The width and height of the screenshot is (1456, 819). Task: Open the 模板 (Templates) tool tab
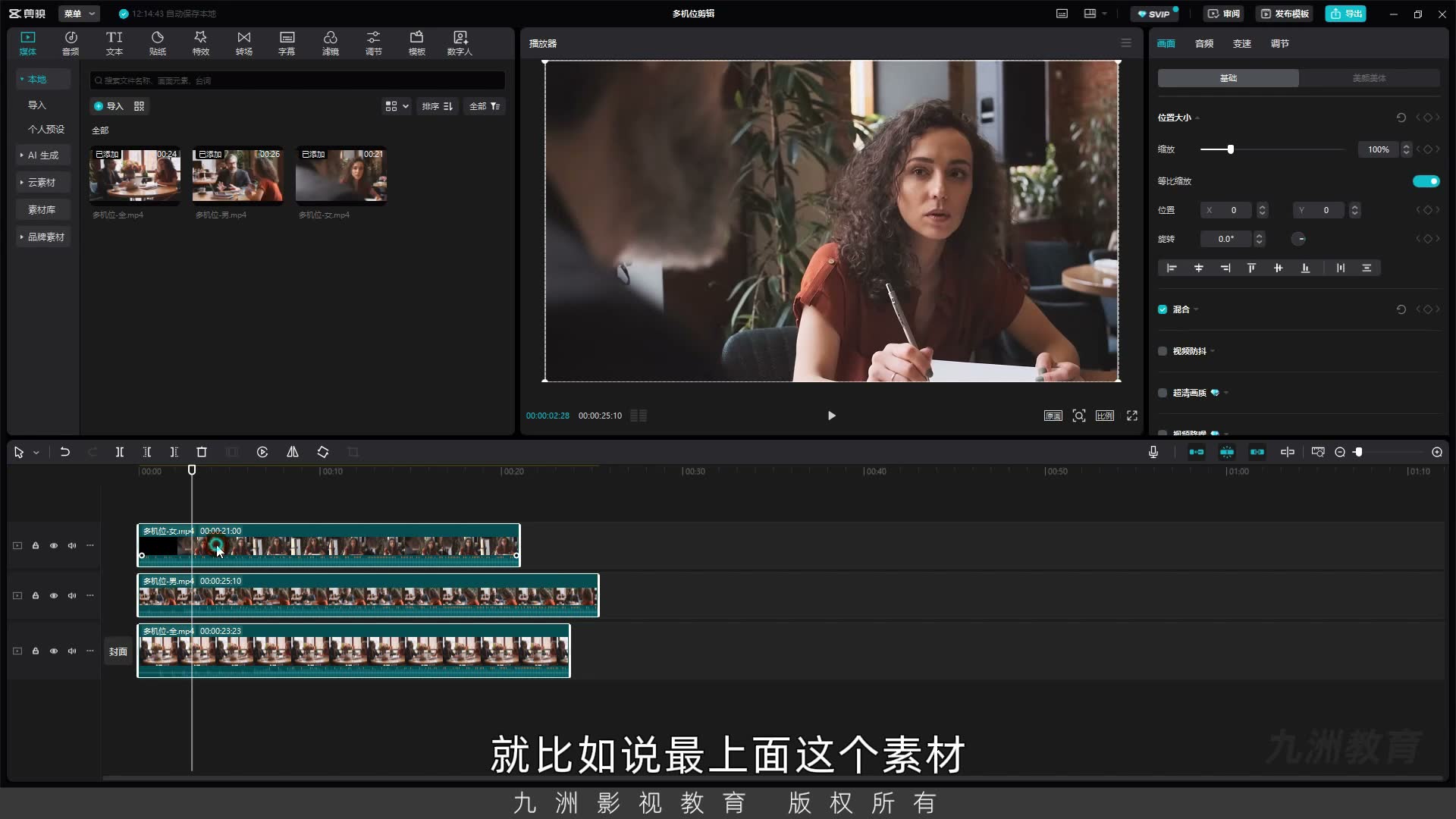417,43
